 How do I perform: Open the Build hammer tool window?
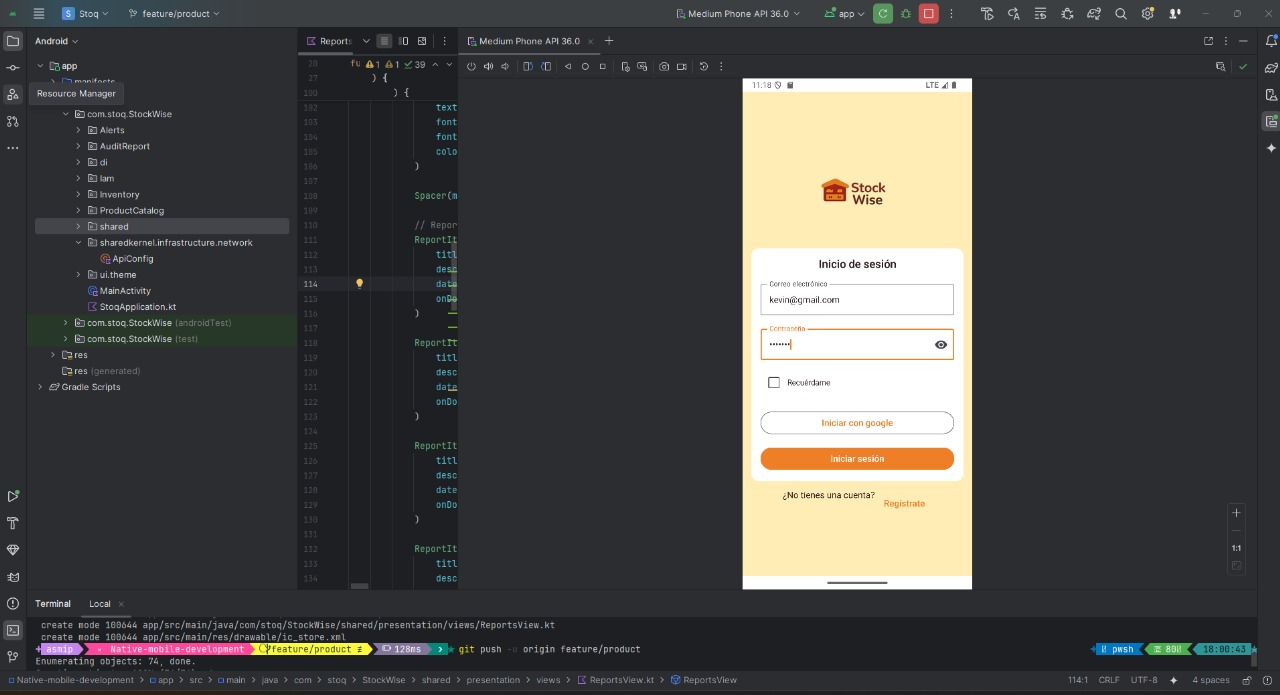(13, 523)
